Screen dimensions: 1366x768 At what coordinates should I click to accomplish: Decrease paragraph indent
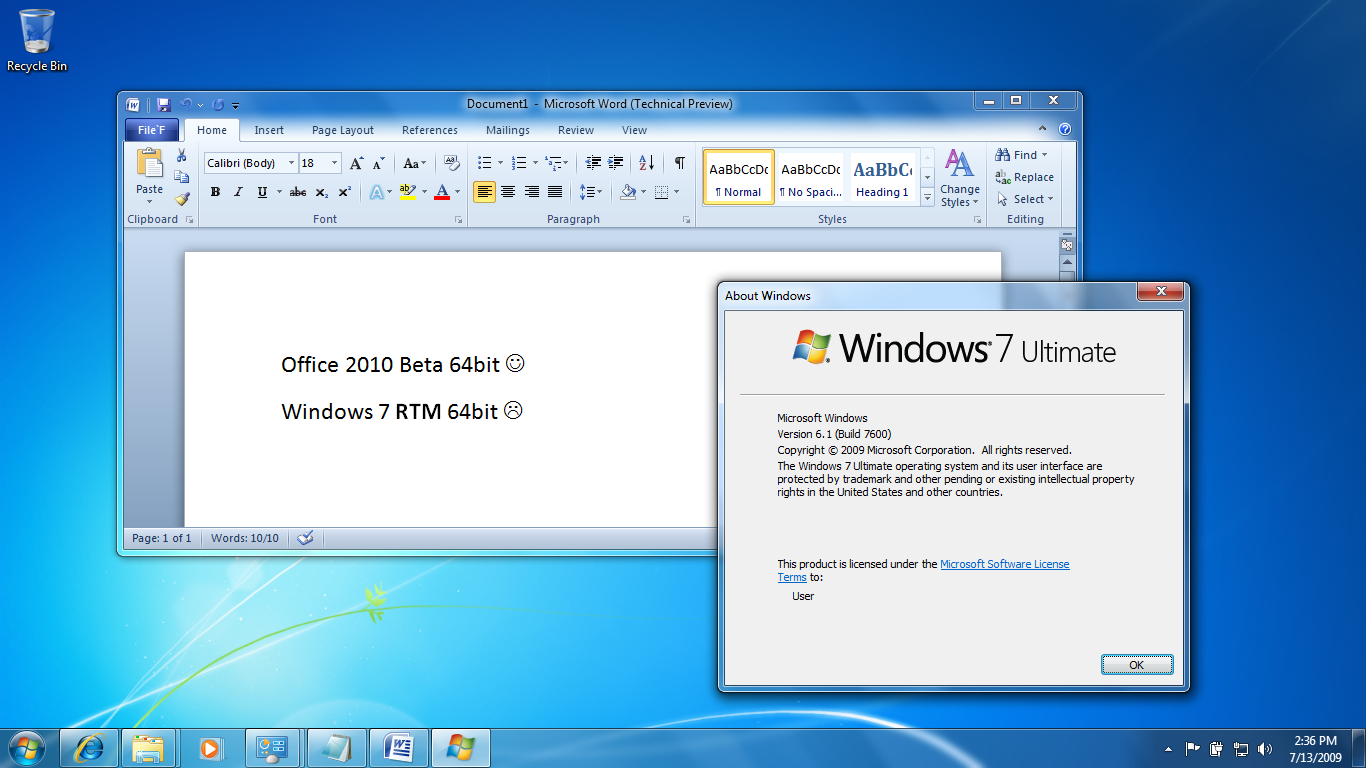coord(593,163)
